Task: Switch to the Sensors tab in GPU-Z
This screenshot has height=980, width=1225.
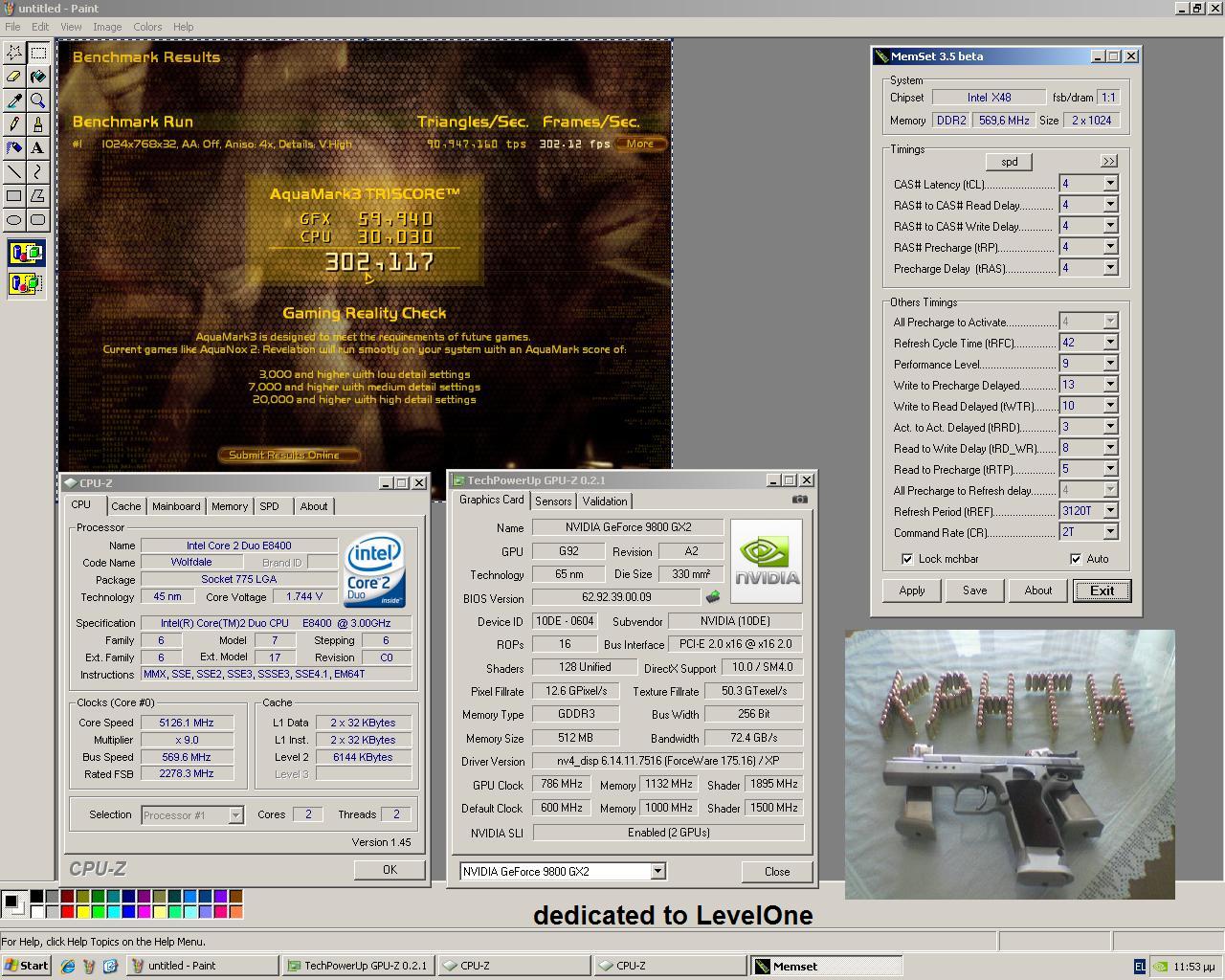Action: point(553,501)
